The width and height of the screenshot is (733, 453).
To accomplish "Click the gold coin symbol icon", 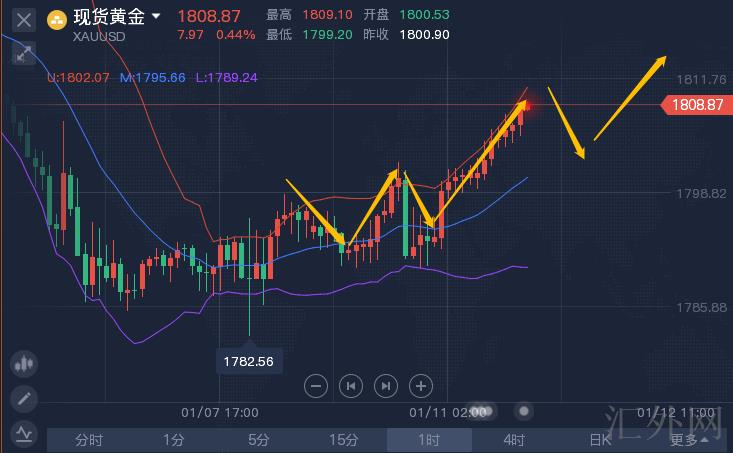I will (56, 17).
